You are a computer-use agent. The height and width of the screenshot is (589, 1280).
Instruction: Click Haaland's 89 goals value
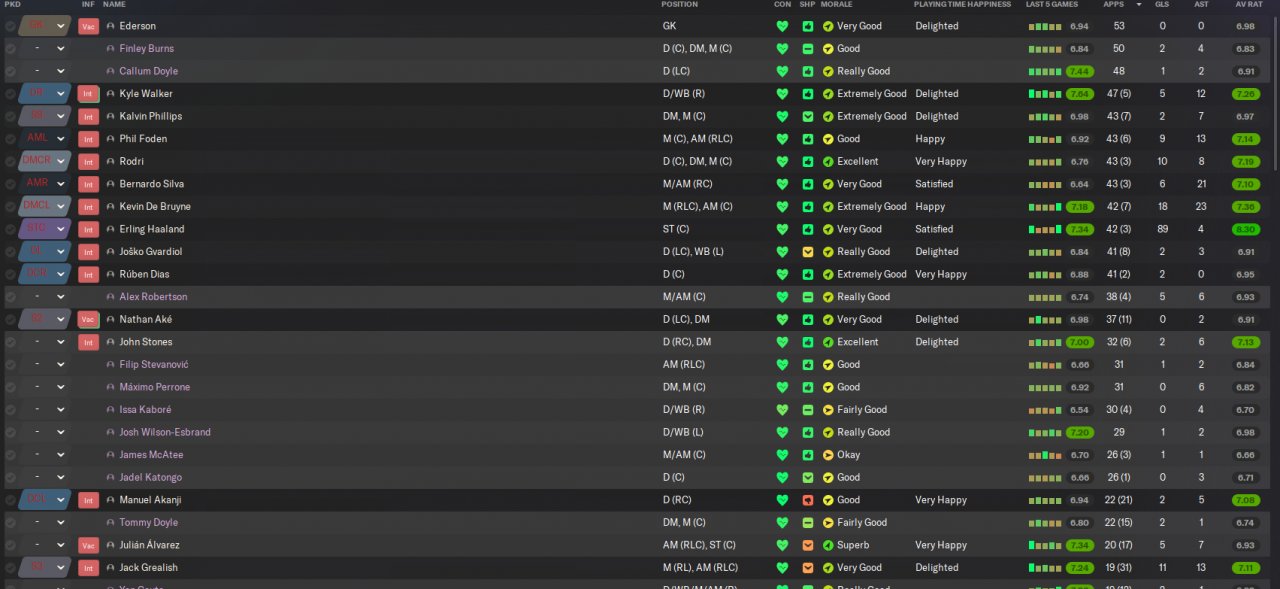(1161, 229)
